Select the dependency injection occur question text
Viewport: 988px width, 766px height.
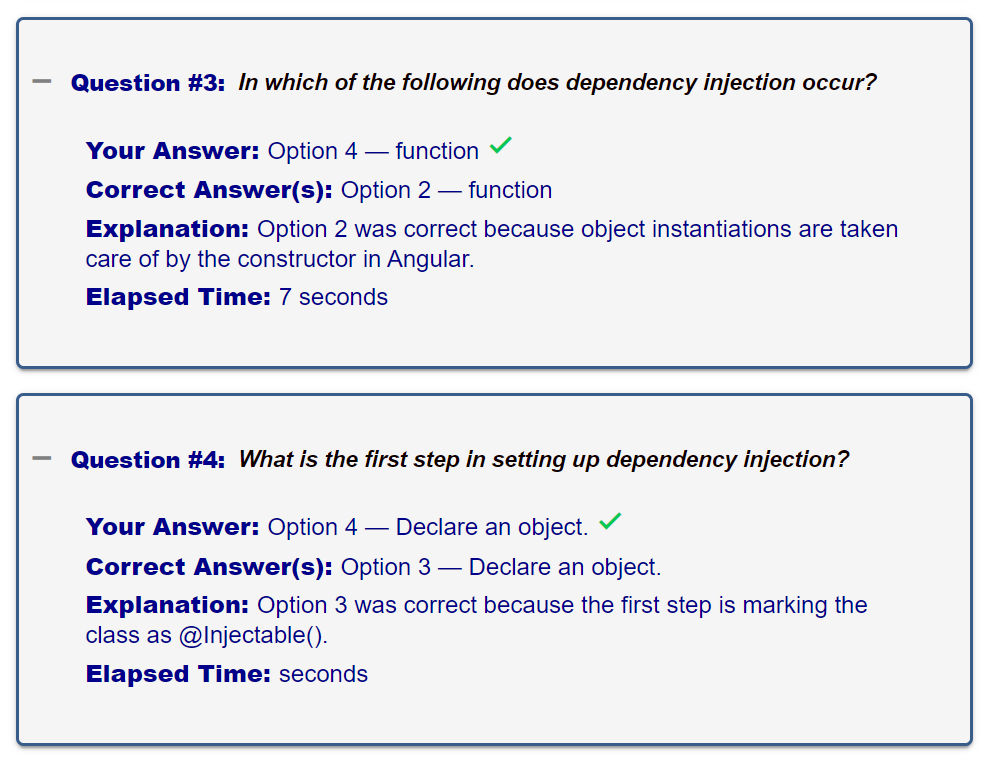click(x=557, y=82)
